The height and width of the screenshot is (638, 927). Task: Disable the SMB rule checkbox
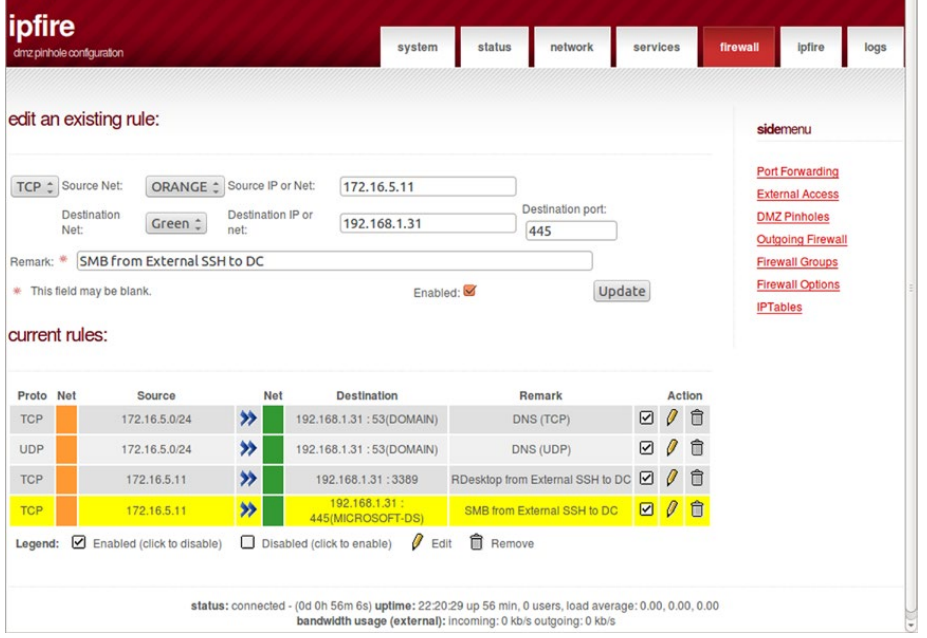click(x=645, y=507)
